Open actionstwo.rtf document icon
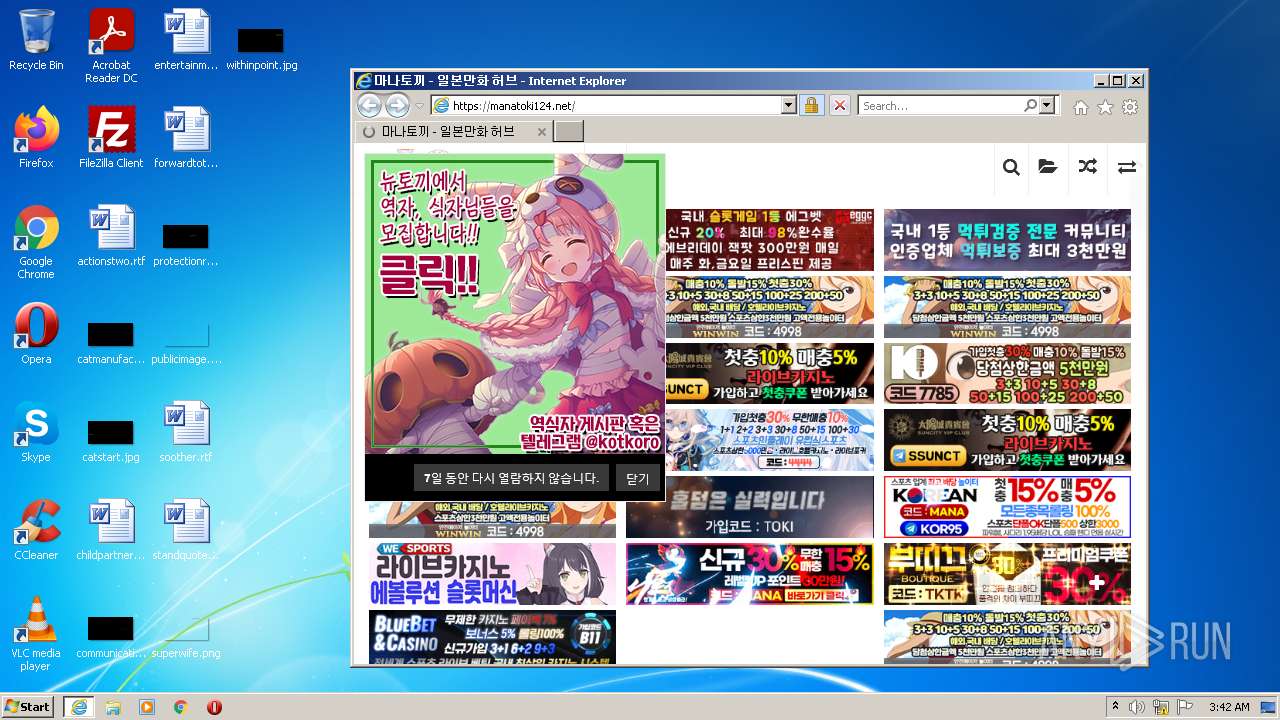The width and height of the screenshot is (1280, 720). pyautogui.click(x=111, y=236)
